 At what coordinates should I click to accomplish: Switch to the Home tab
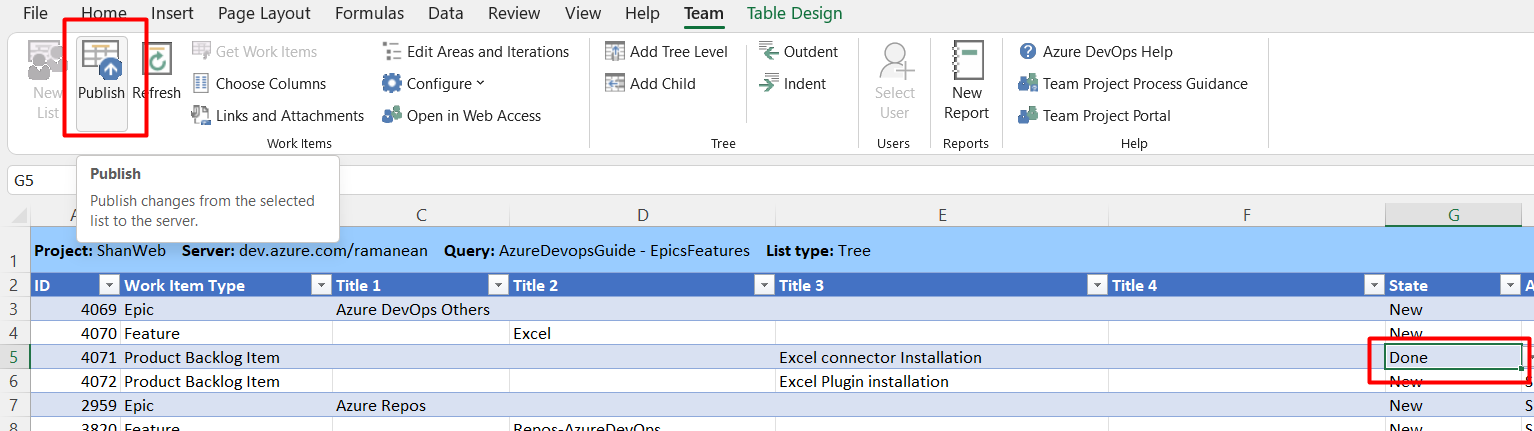tap(104, 13)
